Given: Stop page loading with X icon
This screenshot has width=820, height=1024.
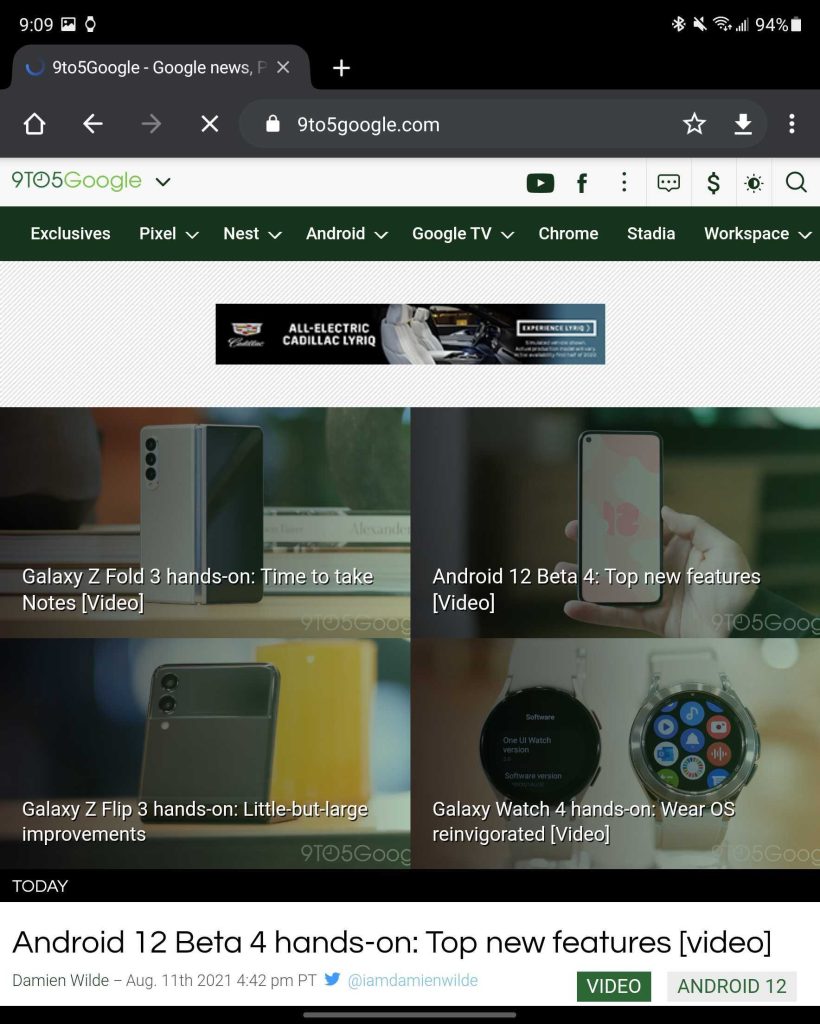Looking at the screenshot, I should (209, 124).
